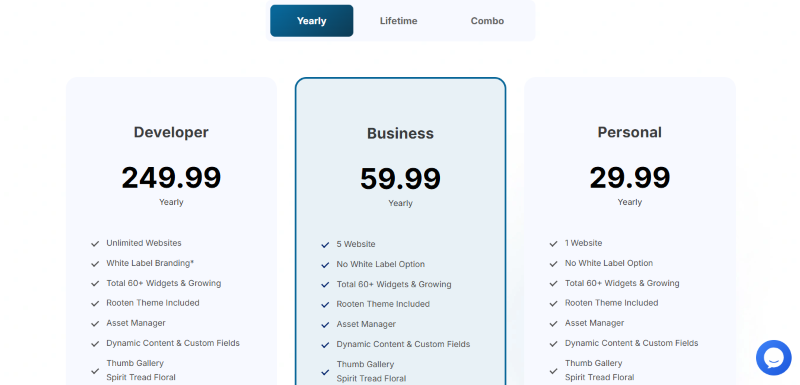Click Personal's No White Label Option text
This screenshot has width=800, height=385.
[609, 263]
